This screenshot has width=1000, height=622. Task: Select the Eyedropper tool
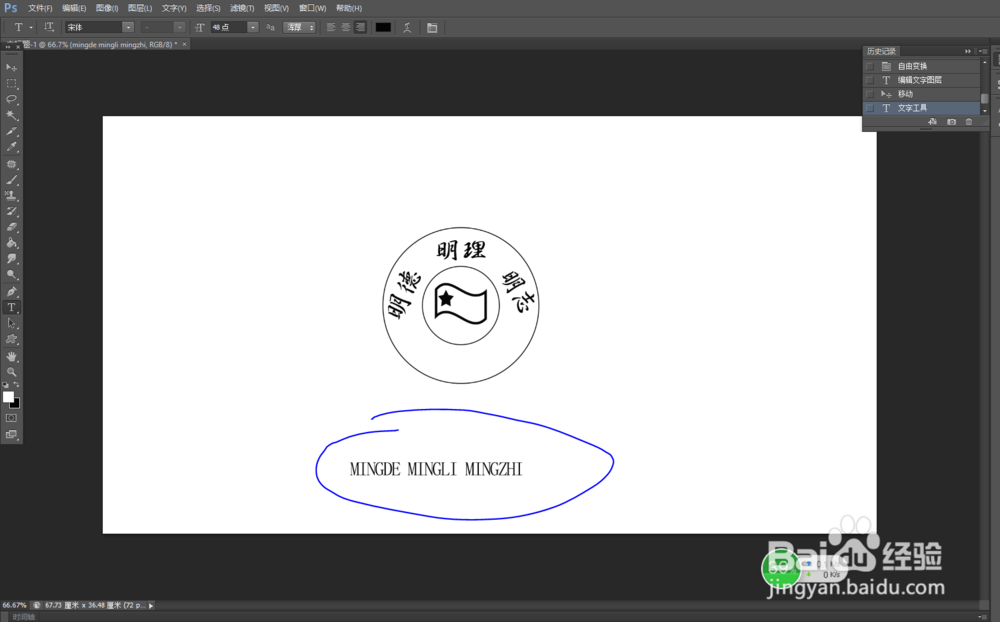(11, 147)
